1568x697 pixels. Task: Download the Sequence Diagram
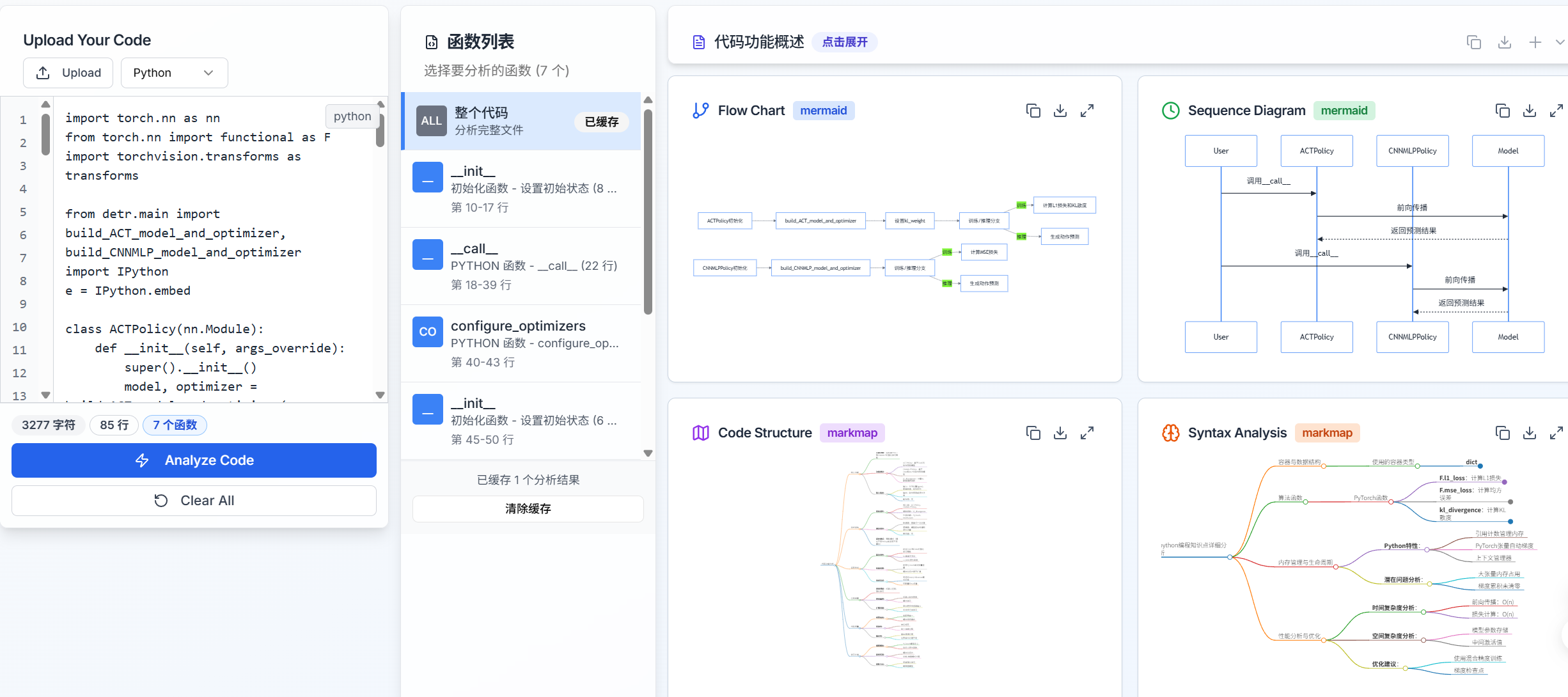pyautogui.click(x=1530, y=110)
